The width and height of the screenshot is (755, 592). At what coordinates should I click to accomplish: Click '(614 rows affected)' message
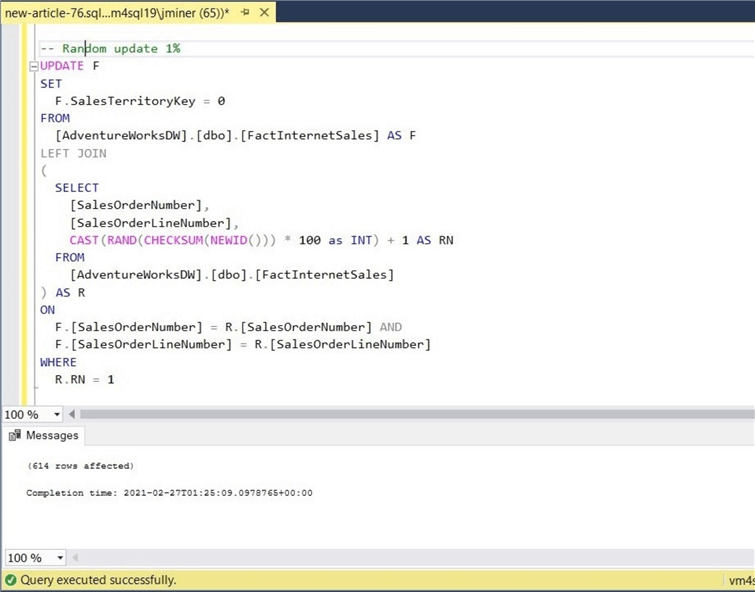80,466
